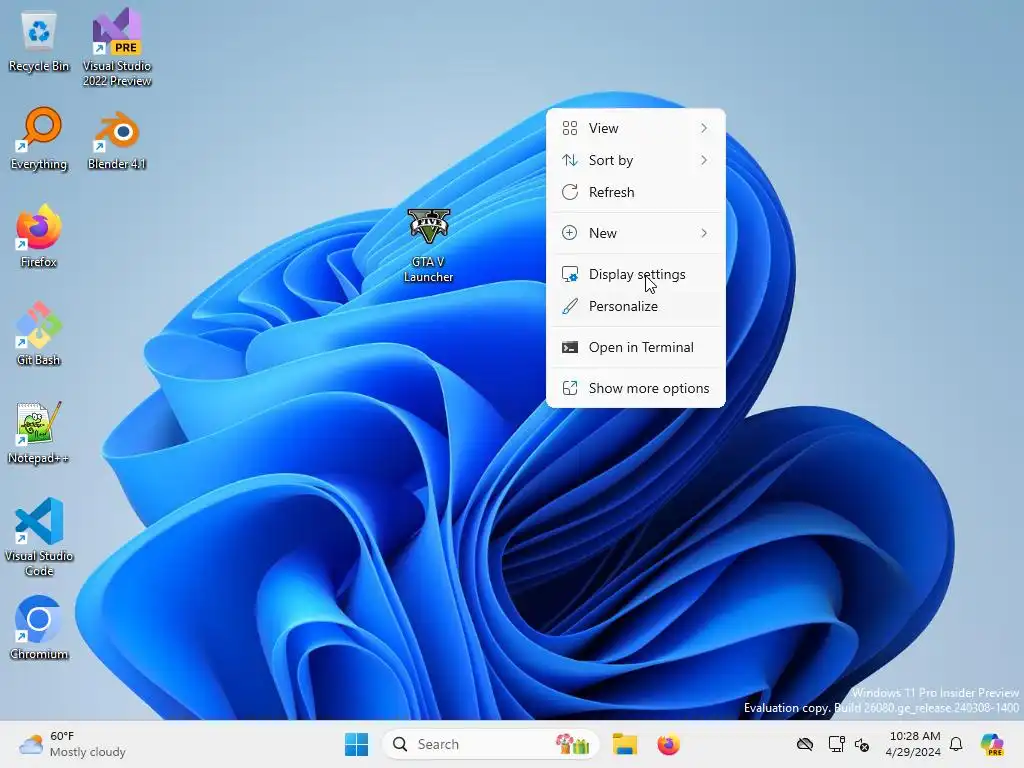The image size is (1024, 768).
Task: Expand the View submenu
Action: pos(635,128)
